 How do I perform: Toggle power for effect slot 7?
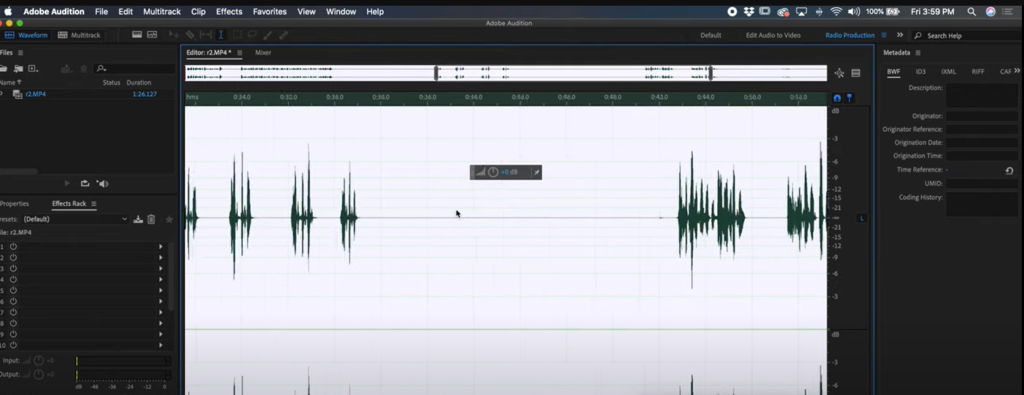click(x=13, y=312)
